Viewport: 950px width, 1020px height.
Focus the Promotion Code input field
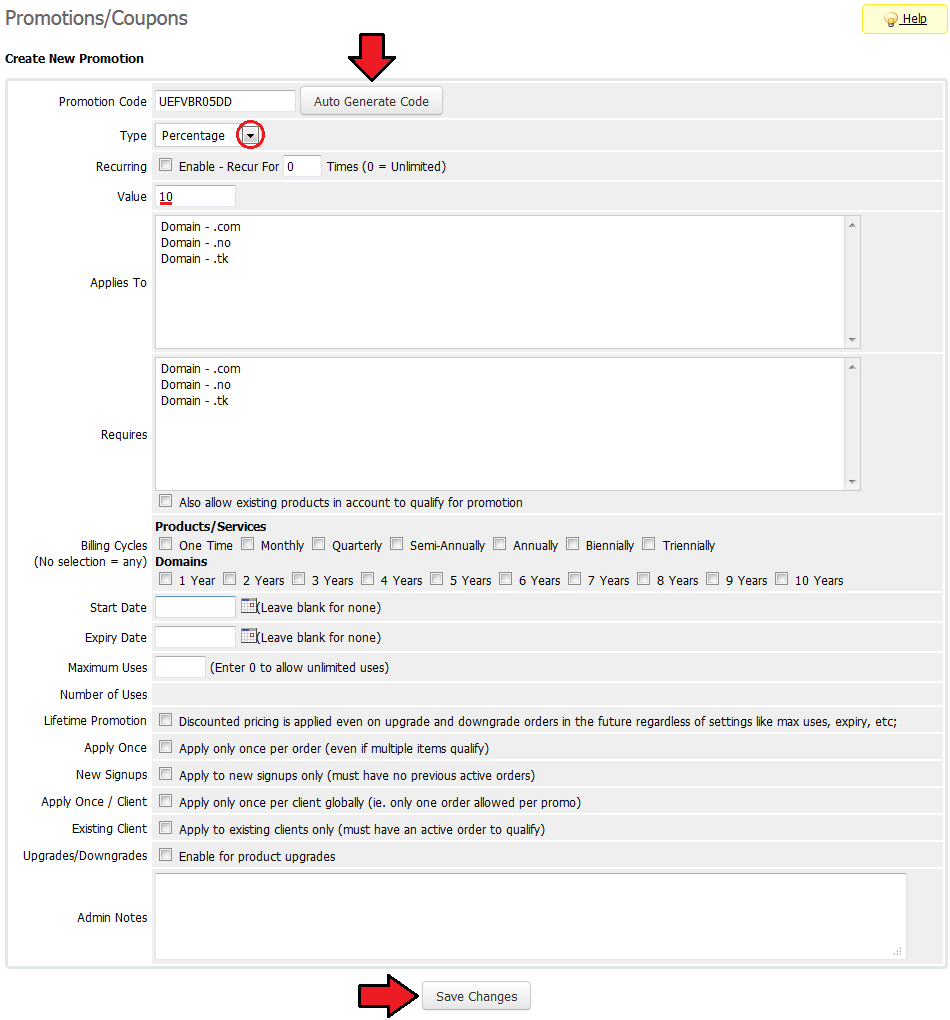coord(225,101)
